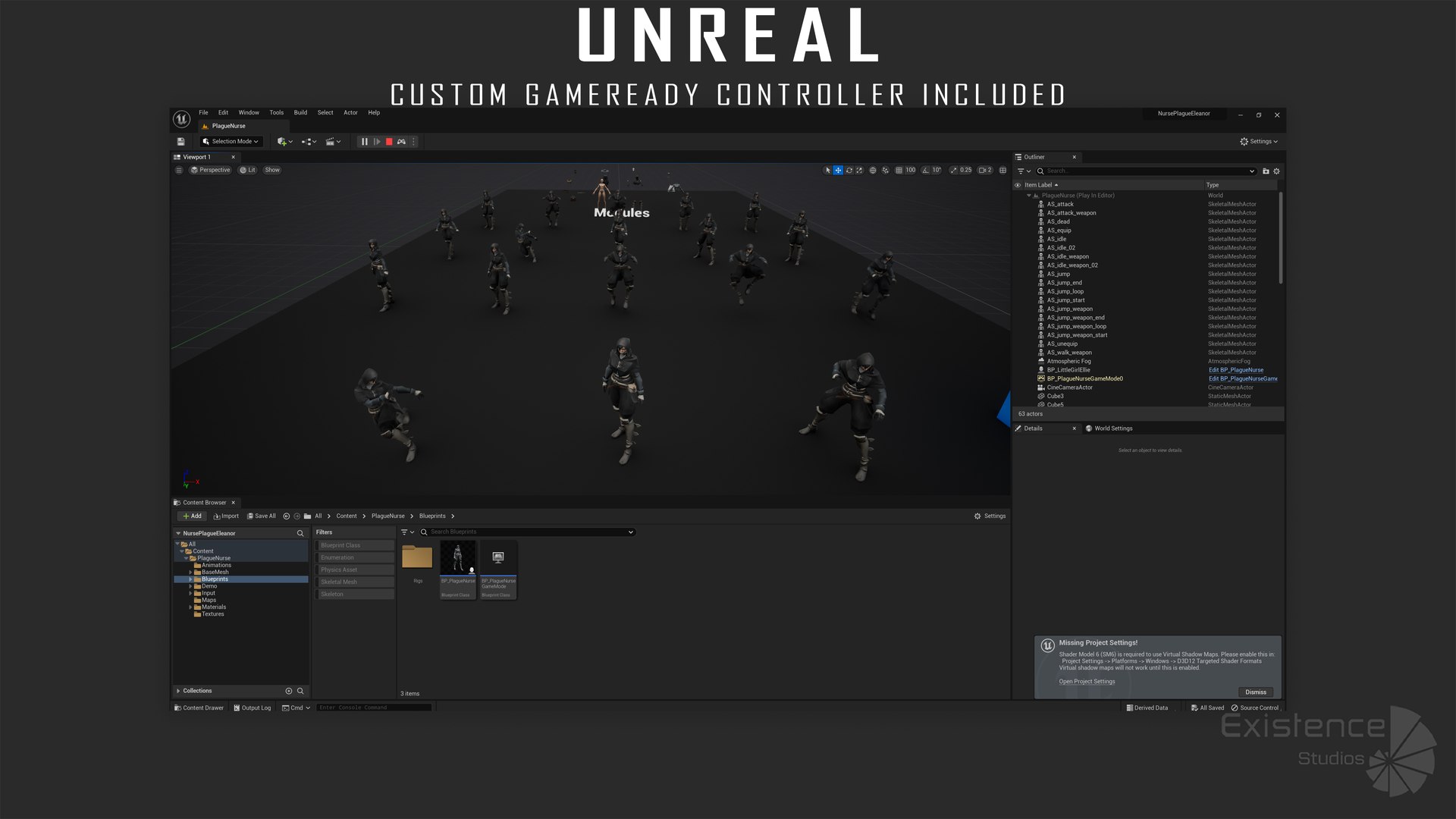Image resolution: width=1456 pixels, height=819 pixels.
Task: Switch world/local coordinate space globe icon
Action: point(873,171)
